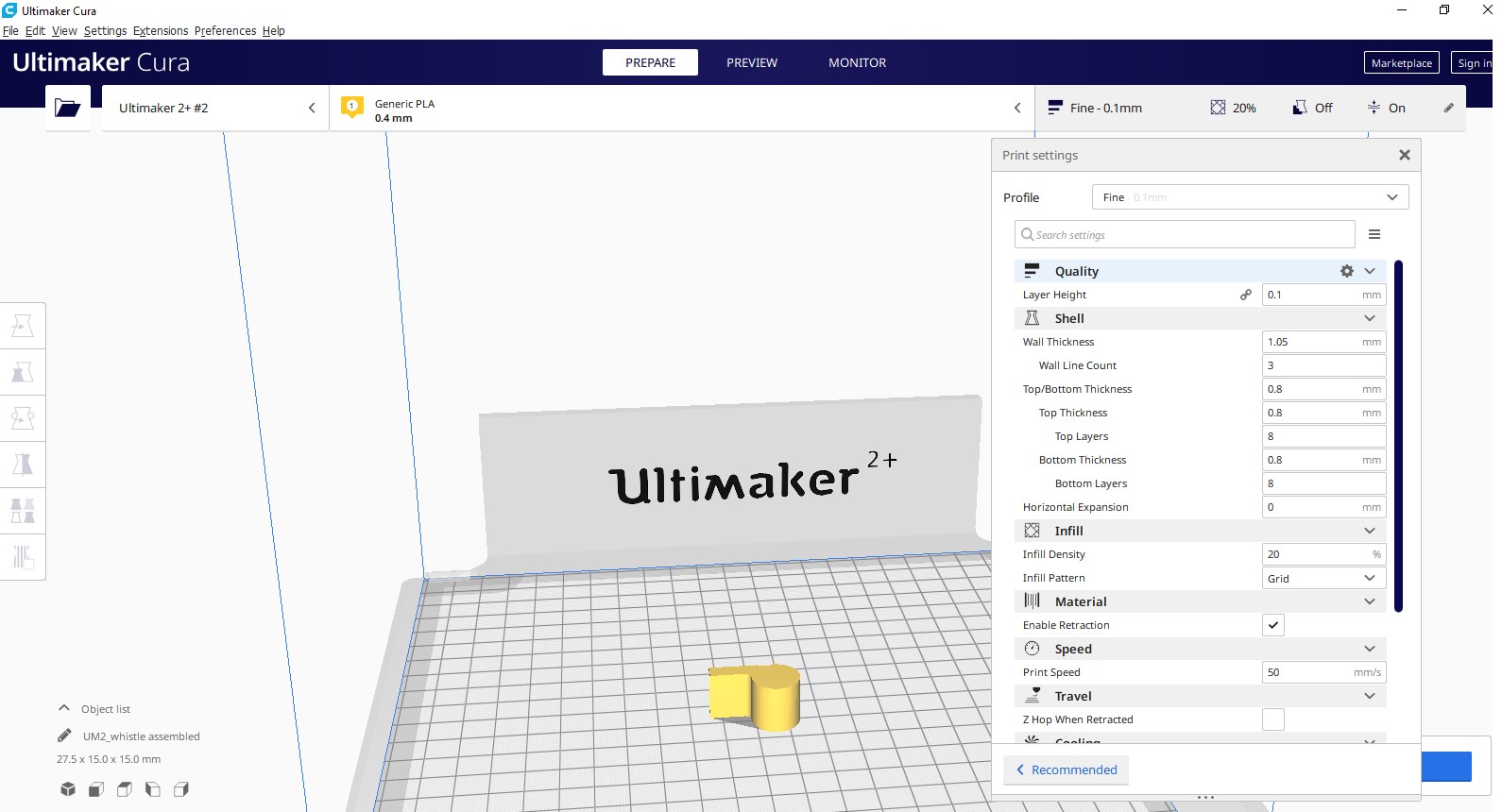Open the View menu

(64, 30)
